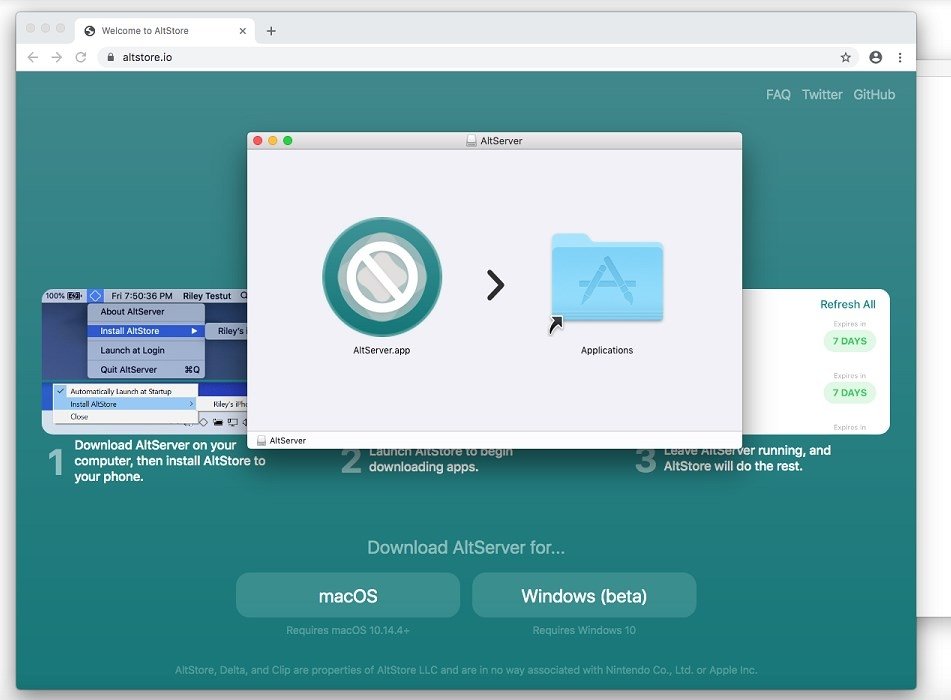Screen dimensions: 951x700
Task: Click the "Refresh All" text
Action: pyautogui.click(x=847, y=304)
